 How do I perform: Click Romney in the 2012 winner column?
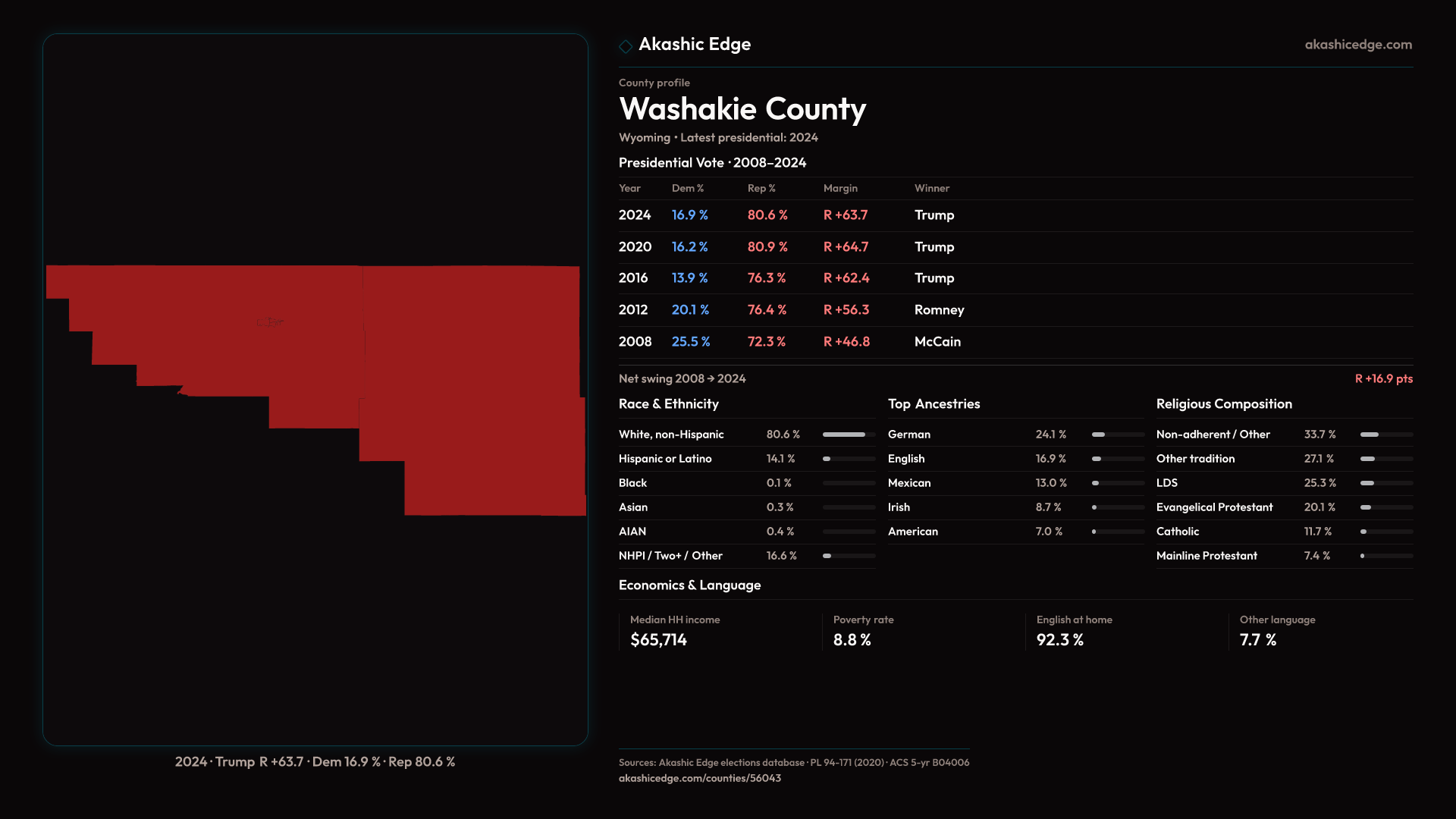click(939, 310)
